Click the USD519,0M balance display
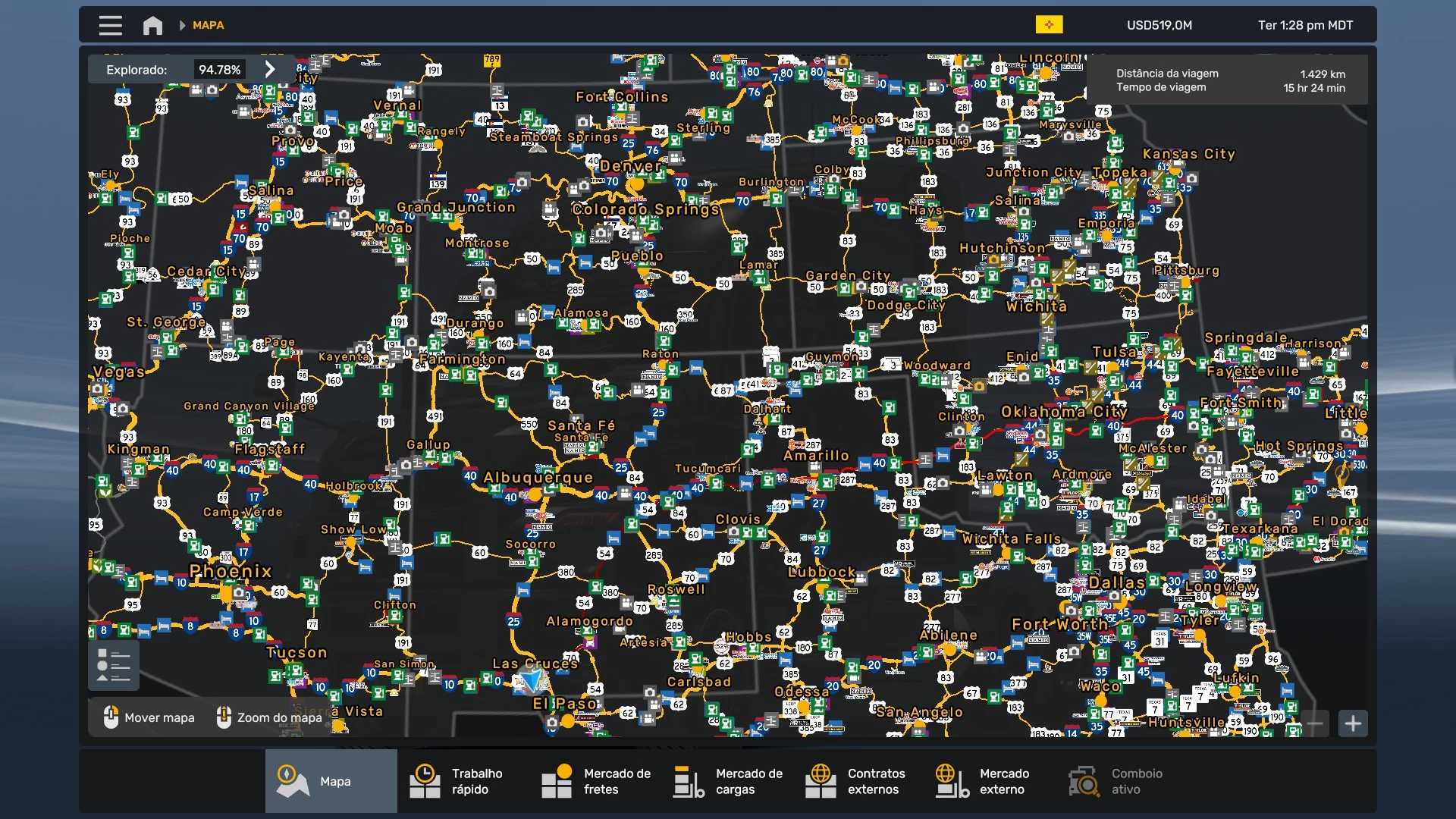Screen dimensions: 1456x819 [1159, 25]
